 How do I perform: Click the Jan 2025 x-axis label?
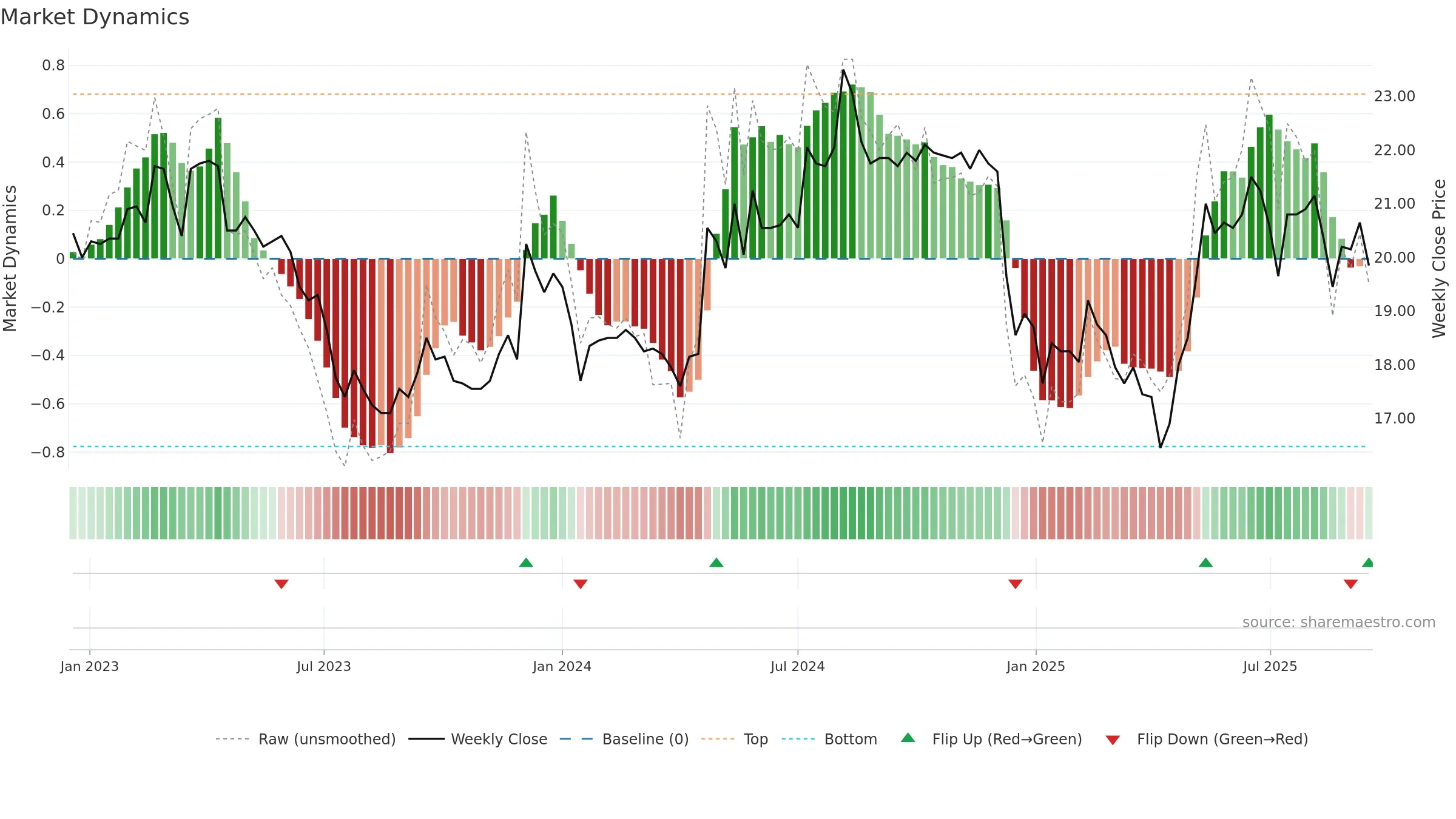1036,666
